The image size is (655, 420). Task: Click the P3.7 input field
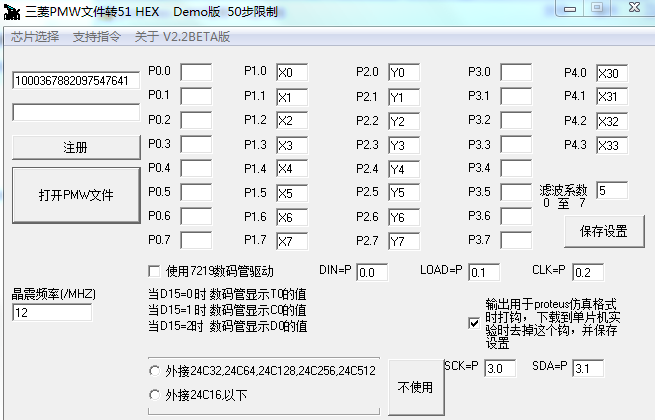pos(516,240)
